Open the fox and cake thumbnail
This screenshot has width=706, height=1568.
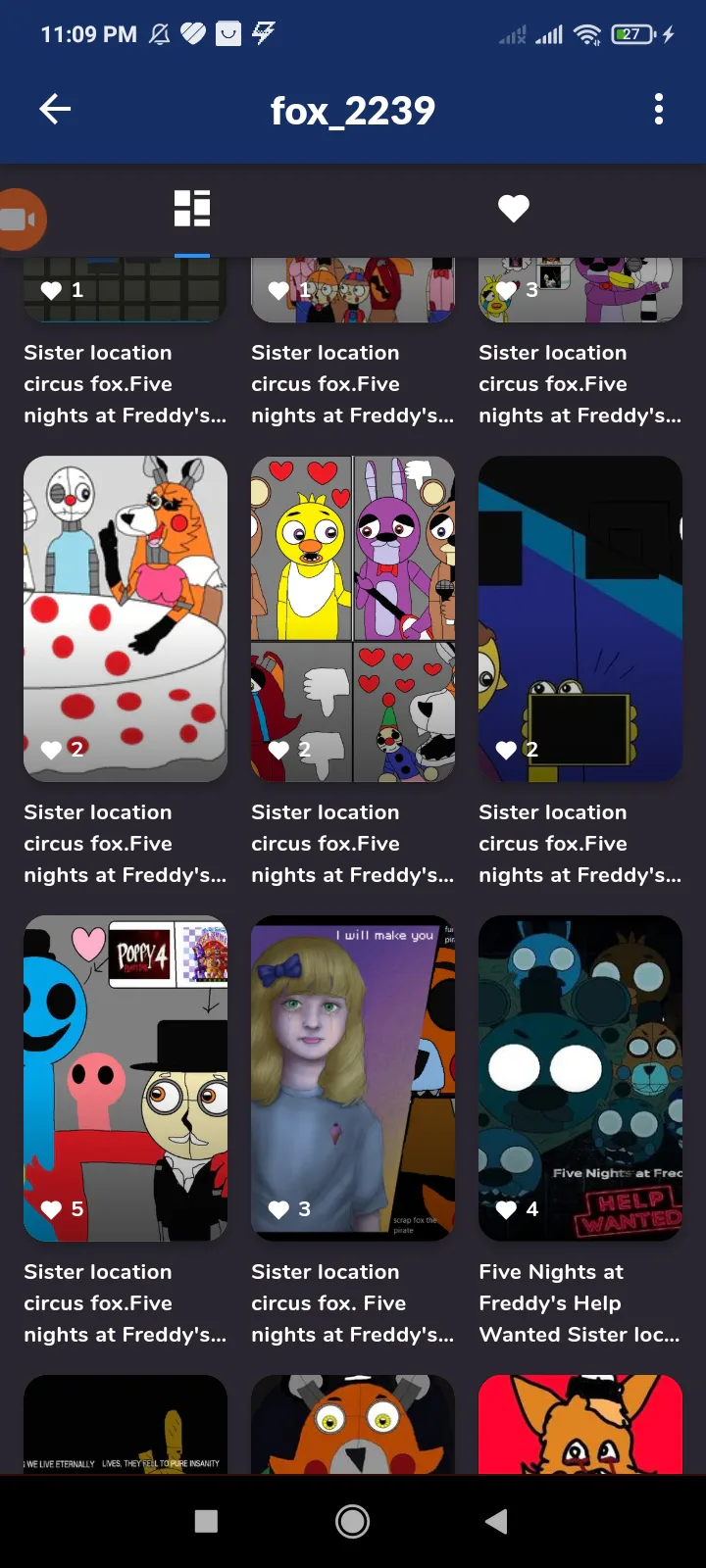click(x=126, y=618)
